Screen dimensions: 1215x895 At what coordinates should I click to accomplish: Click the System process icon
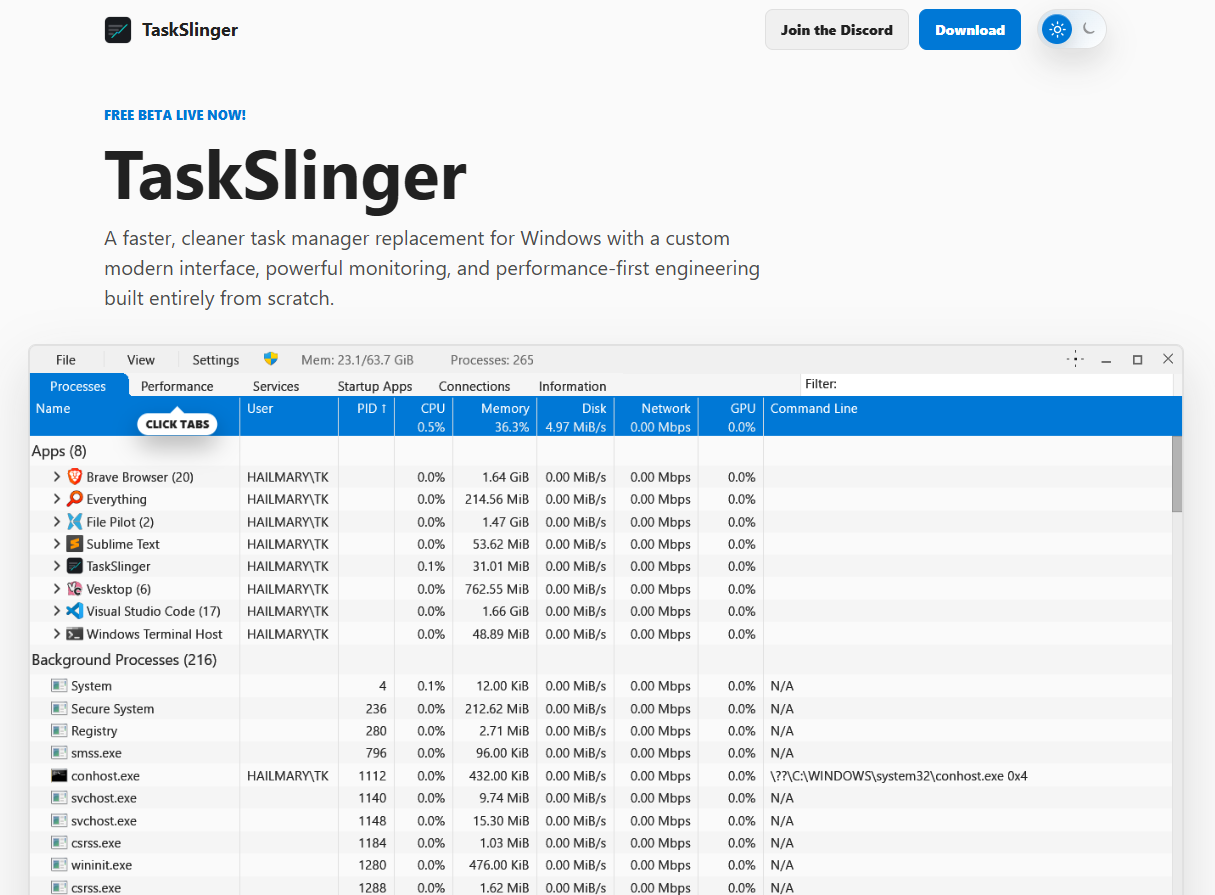point(59,686)
